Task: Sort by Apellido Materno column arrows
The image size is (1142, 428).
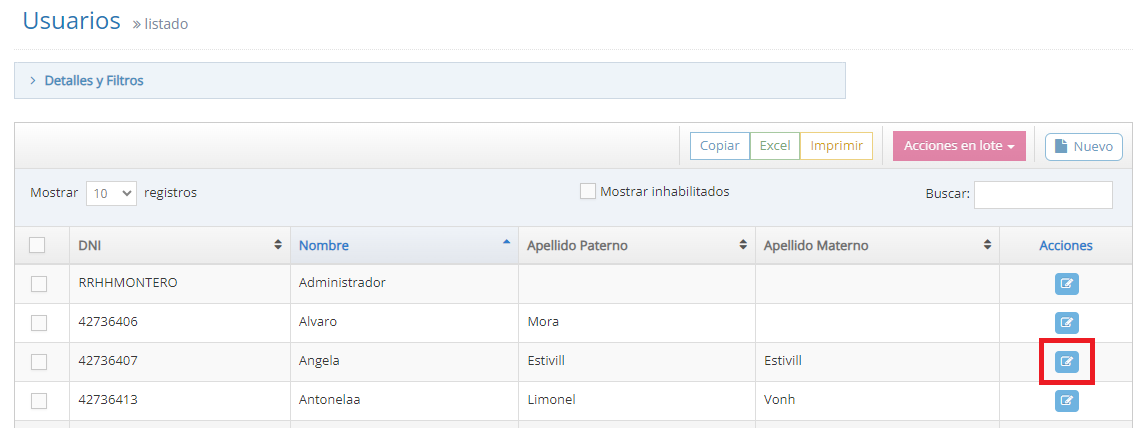Action: (987, 245)
